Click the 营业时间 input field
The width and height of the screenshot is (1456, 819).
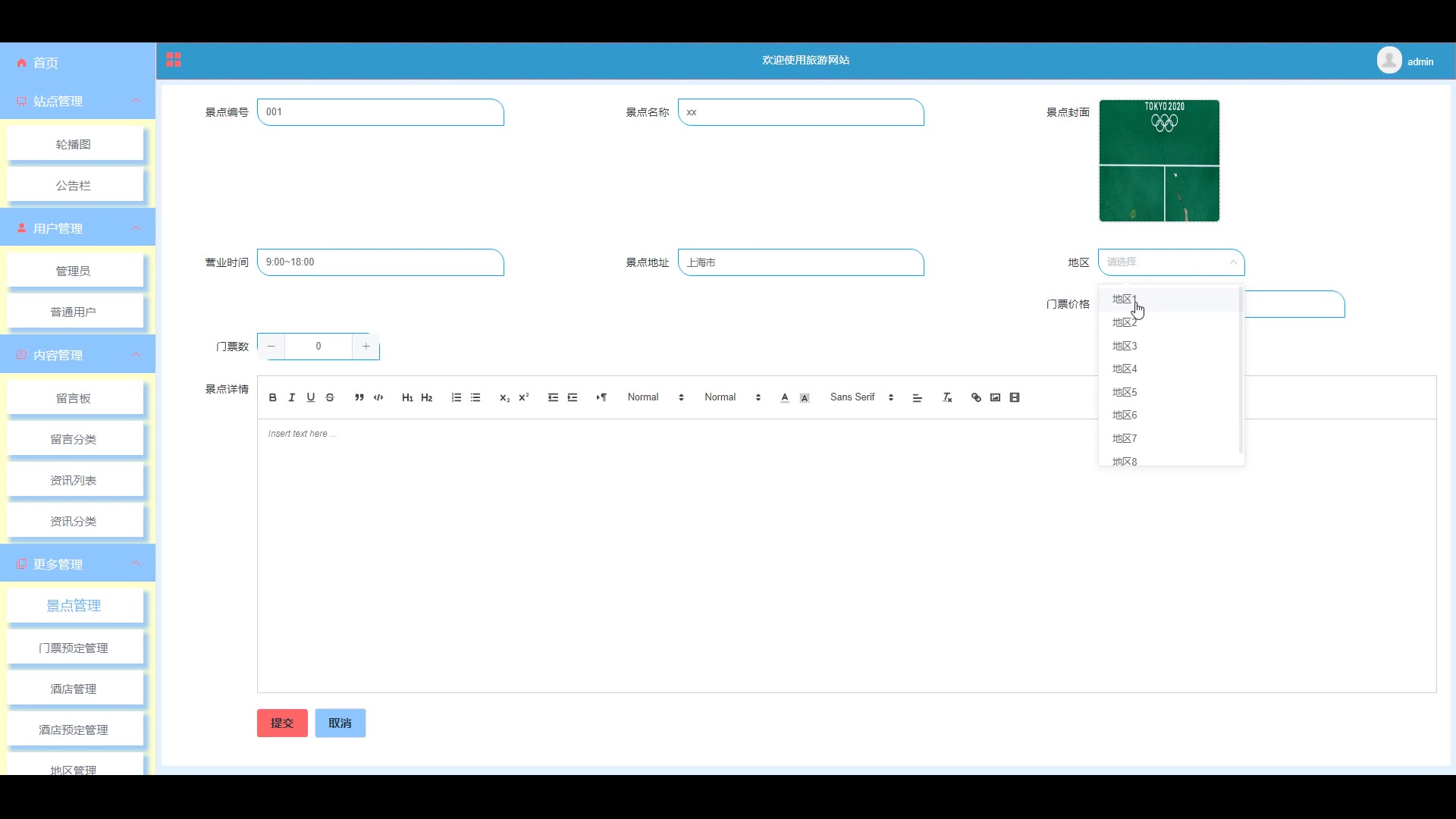(x=381, y=262)
